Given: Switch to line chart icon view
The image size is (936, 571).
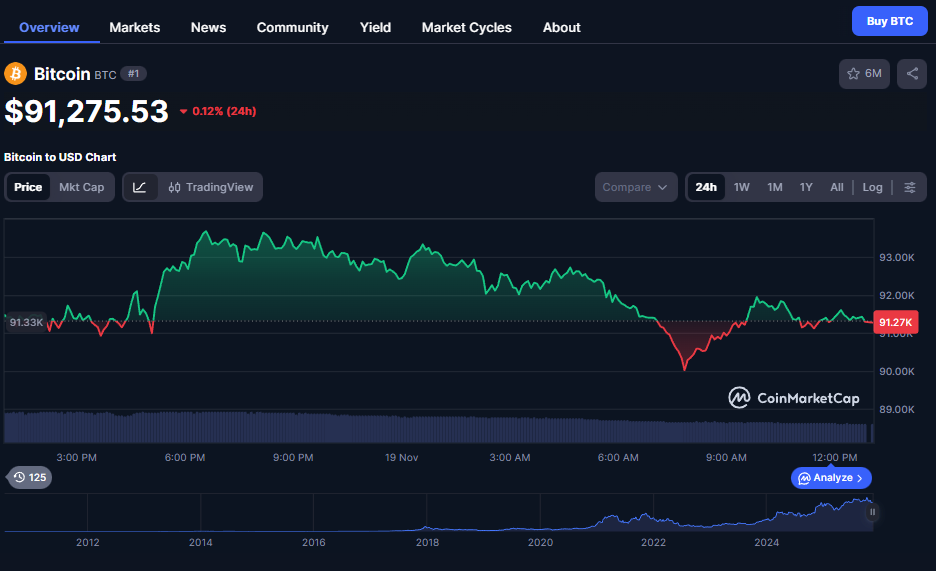Looking at the screenshot, I should click(x=140, y=187).
